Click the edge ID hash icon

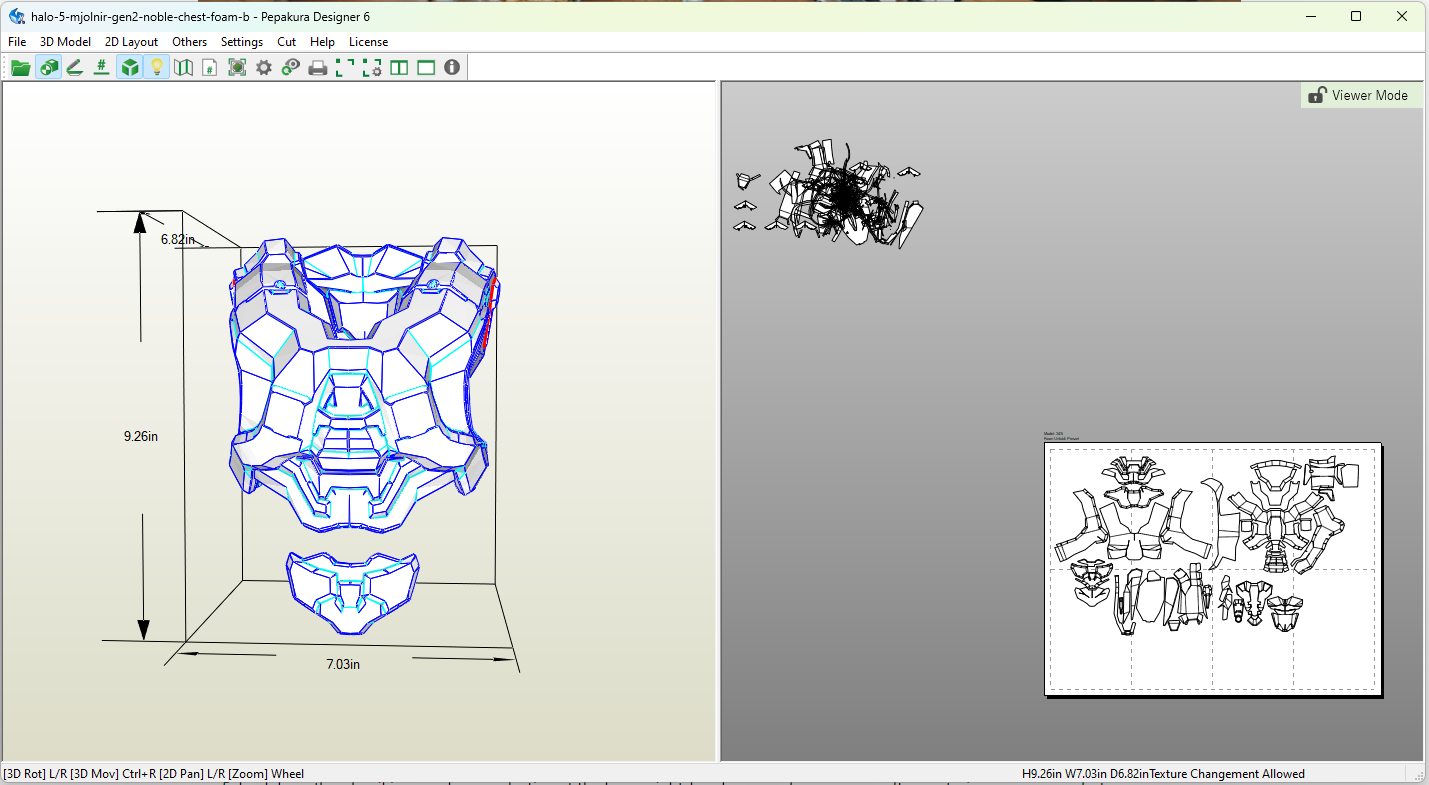click(101, 68)
